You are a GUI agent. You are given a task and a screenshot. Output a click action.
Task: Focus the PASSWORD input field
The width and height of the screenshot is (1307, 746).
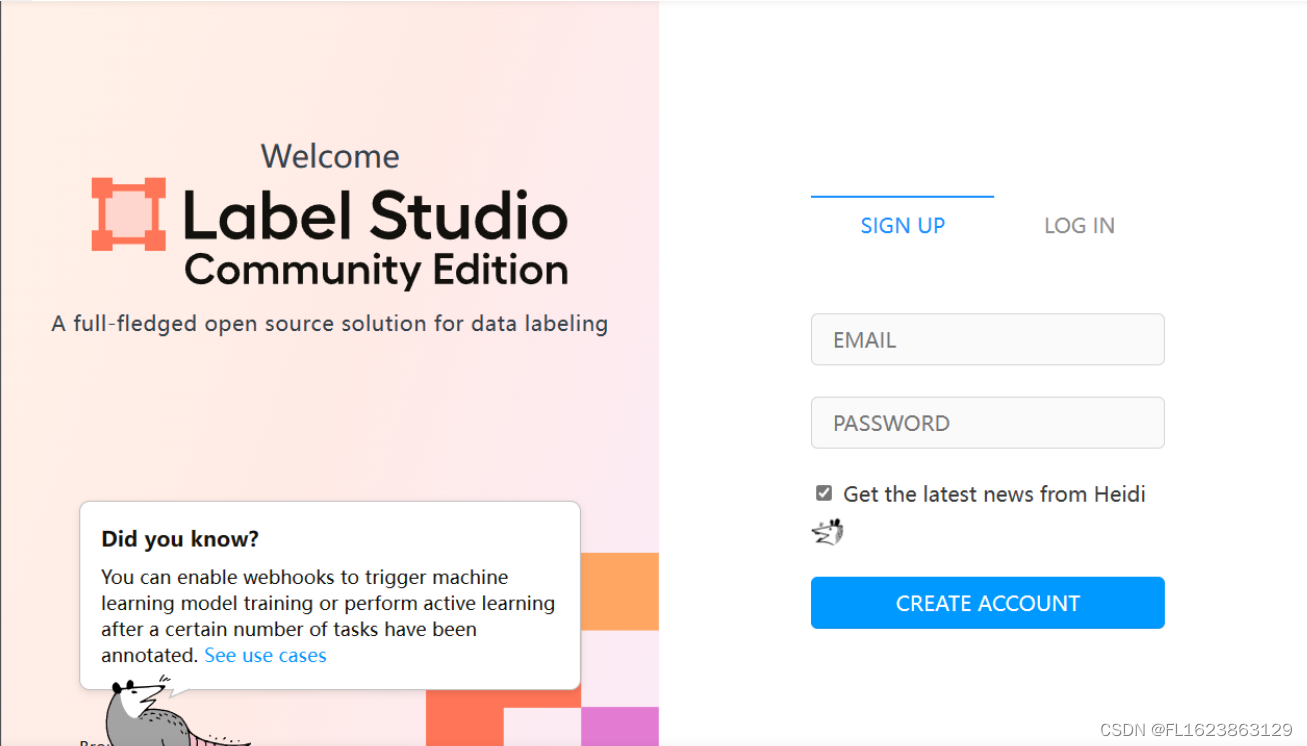987,423
